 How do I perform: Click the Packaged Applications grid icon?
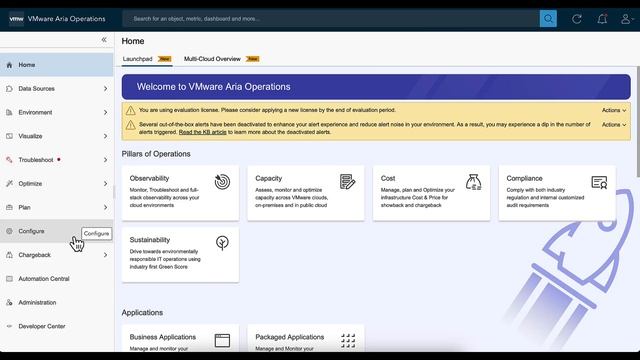click(x=348, y=340)
